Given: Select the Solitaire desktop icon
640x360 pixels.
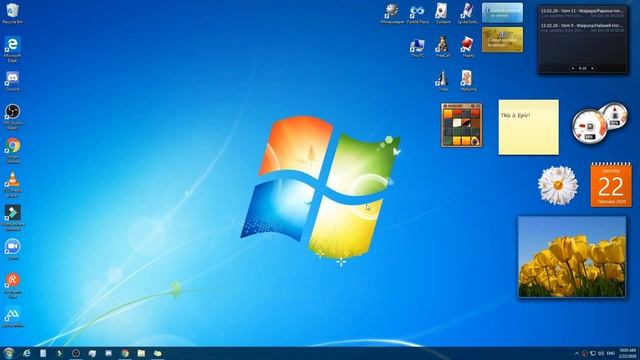Looking at the screenshot, I should [x=442, y=13].
